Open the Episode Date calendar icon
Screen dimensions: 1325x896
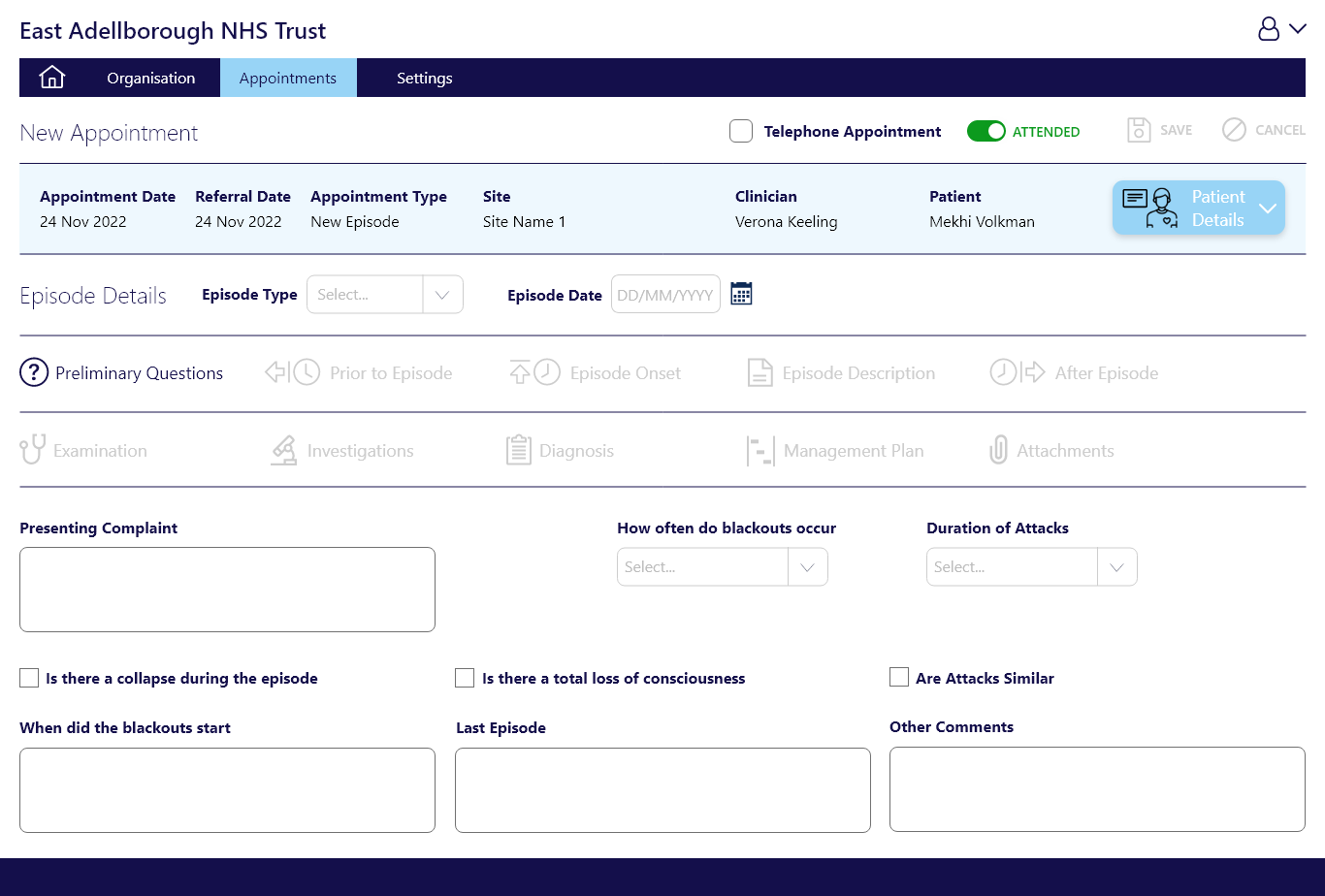[x=741, y=294]
